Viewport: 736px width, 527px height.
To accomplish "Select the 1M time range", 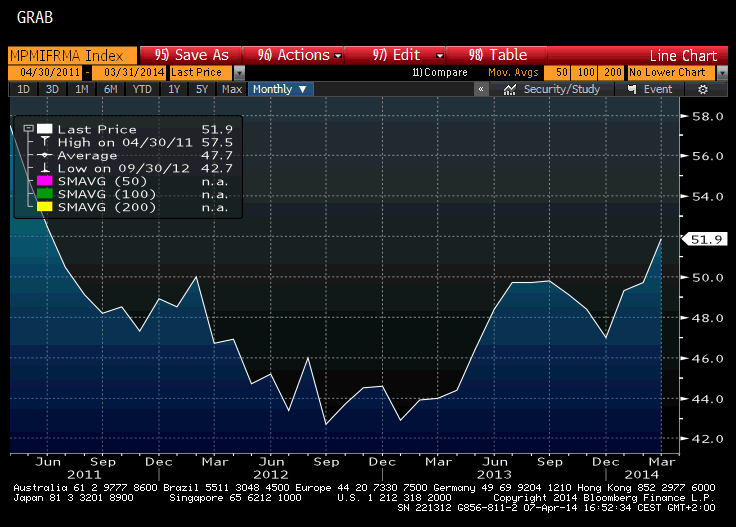I will (x=82, y=89).
